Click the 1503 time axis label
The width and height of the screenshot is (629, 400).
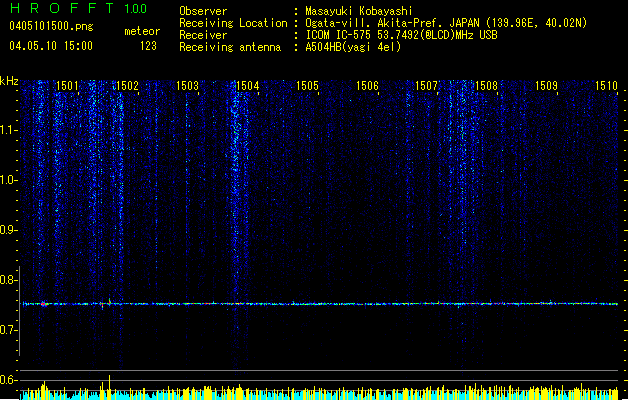click(187, 86)
